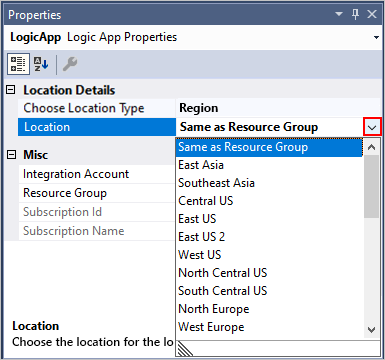
Task: Sort properties alphabetically
Action: (41, 64)
